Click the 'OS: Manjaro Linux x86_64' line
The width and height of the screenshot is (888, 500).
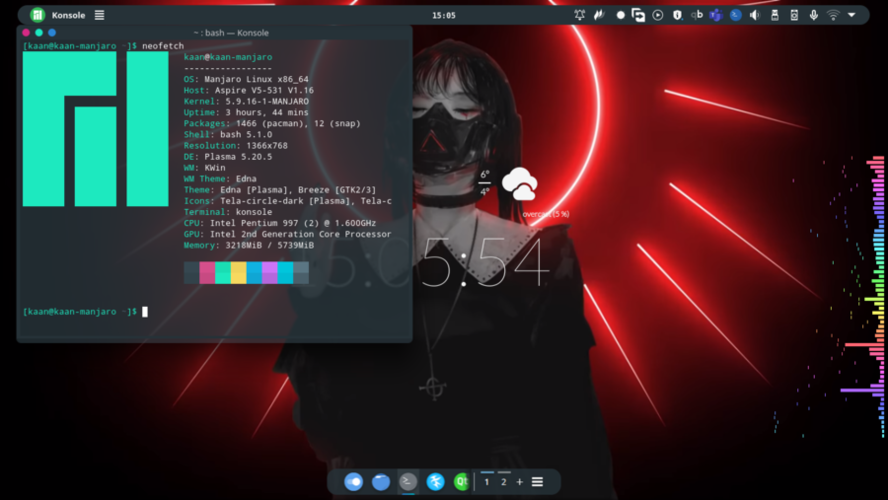coord(246,79)
